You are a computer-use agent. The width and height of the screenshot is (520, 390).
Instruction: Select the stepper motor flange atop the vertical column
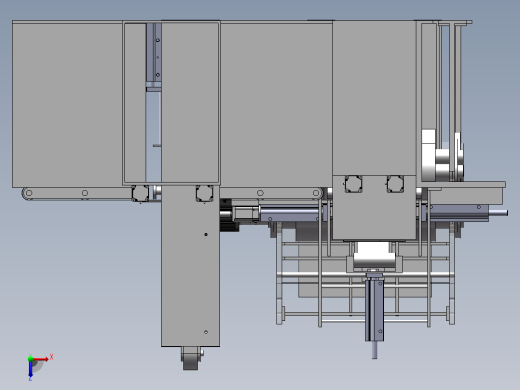(x=204, y=193)
